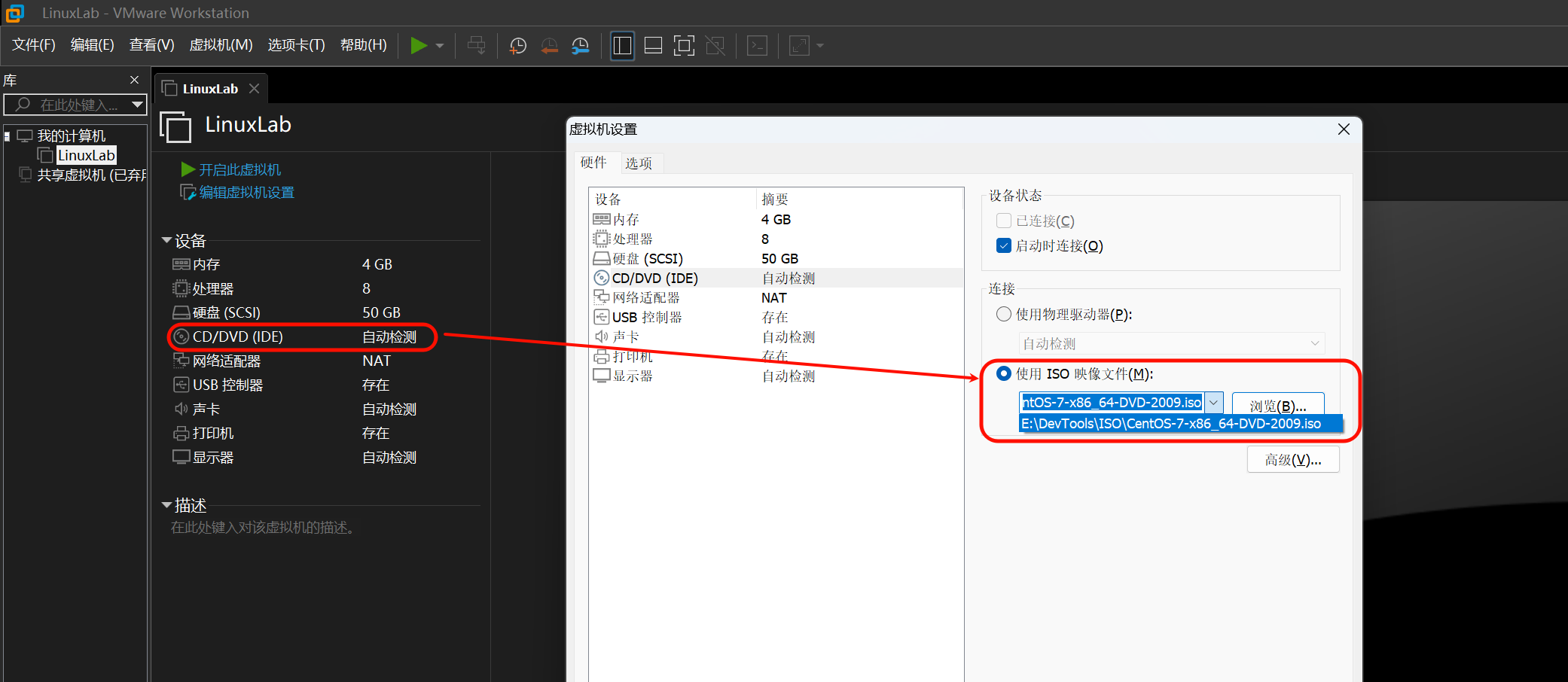Click the 浏览(B)... button
1568x682 pixels.
click(1277, 406)
